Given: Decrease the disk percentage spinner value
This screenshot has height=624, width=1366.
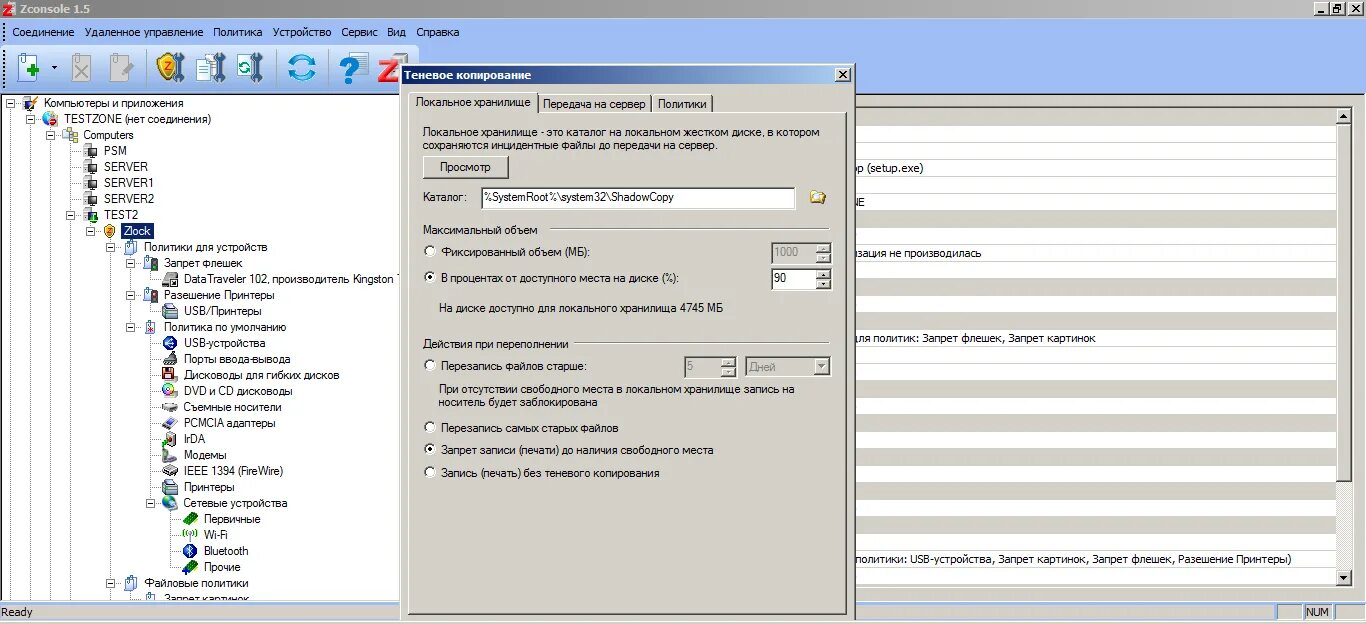Looking at the screenshot, I should pyautogui.click(x=823, y=284).
